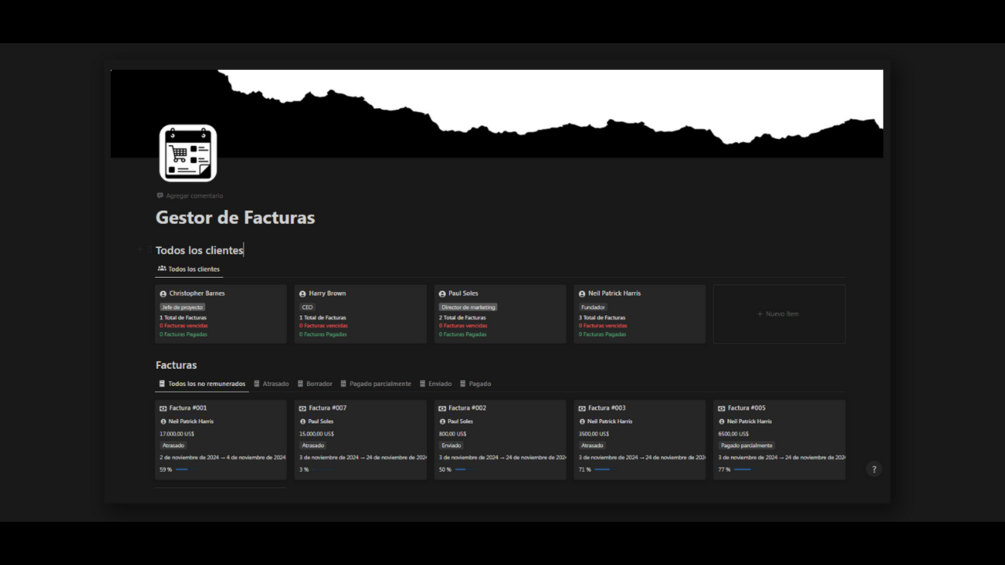The width and height of the screenshot is (1005, 565).
Task: Click client avatar icon inside Factura #005 card
Action: pos(722,422)
